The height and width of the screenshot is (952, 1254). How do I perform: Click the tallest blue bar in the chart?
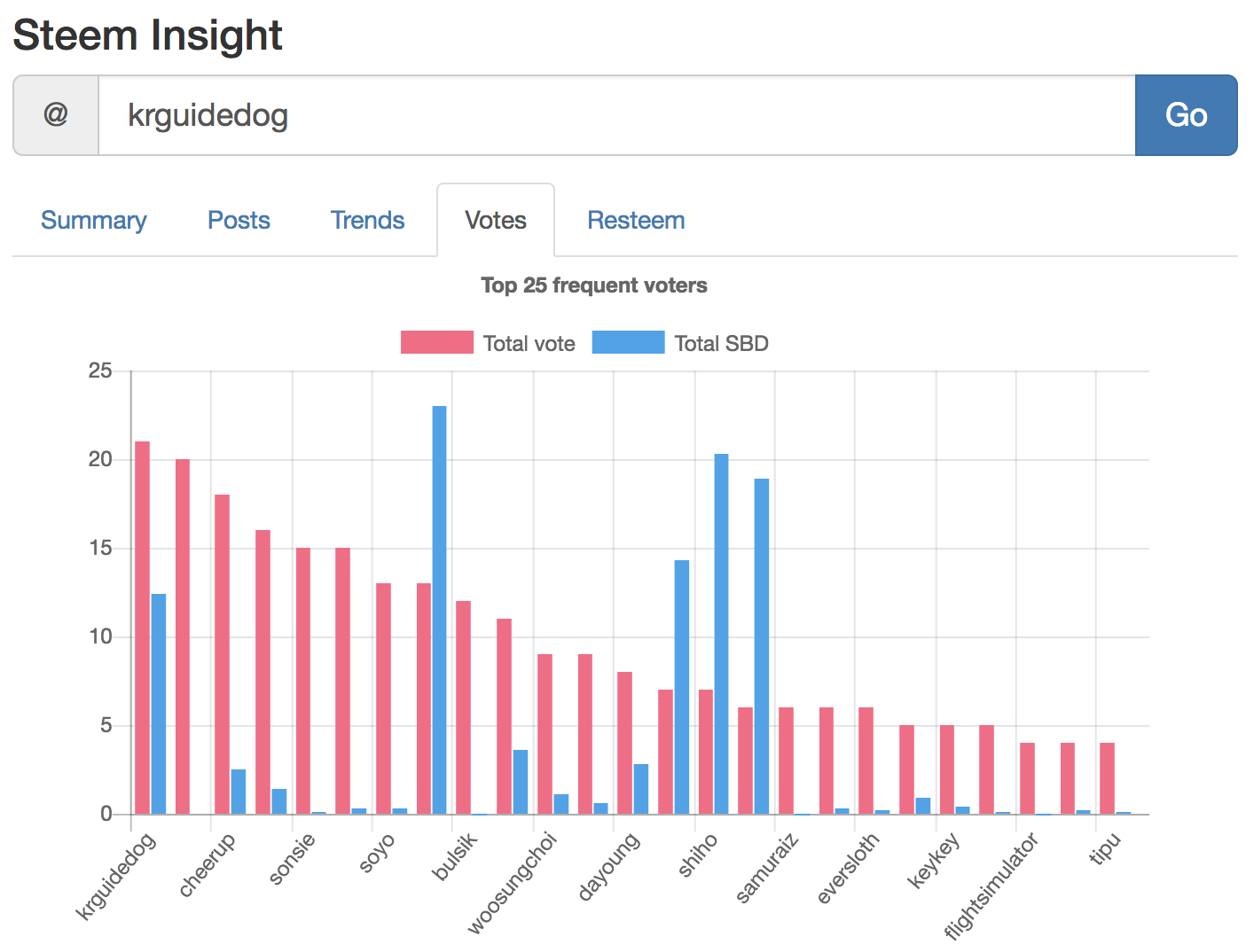tap(440, 610)
